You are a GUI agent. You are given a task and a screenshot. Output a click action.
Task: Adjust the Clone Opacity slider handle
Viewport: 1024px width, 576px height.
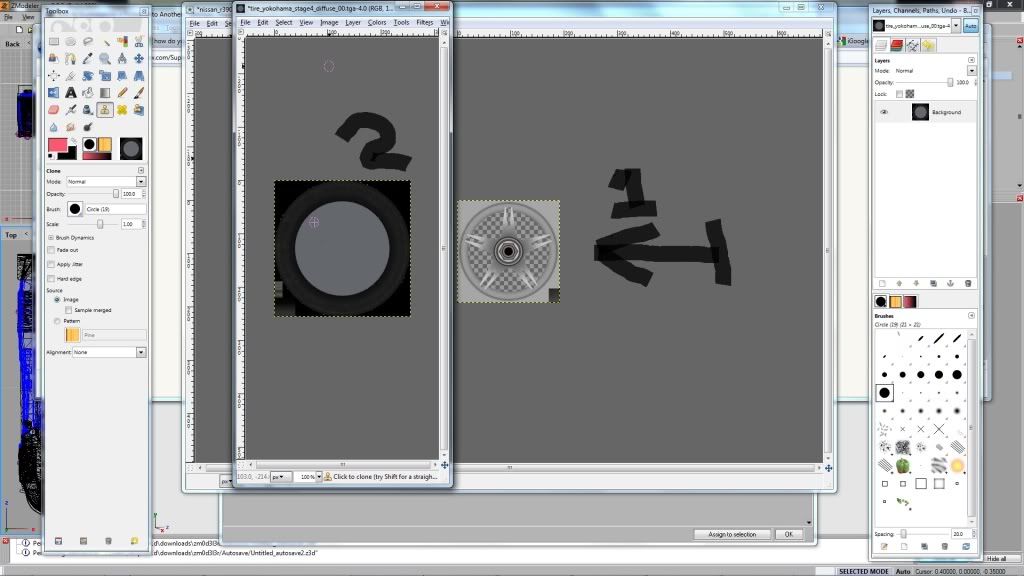pyautogui.click(x=116, y=194)
